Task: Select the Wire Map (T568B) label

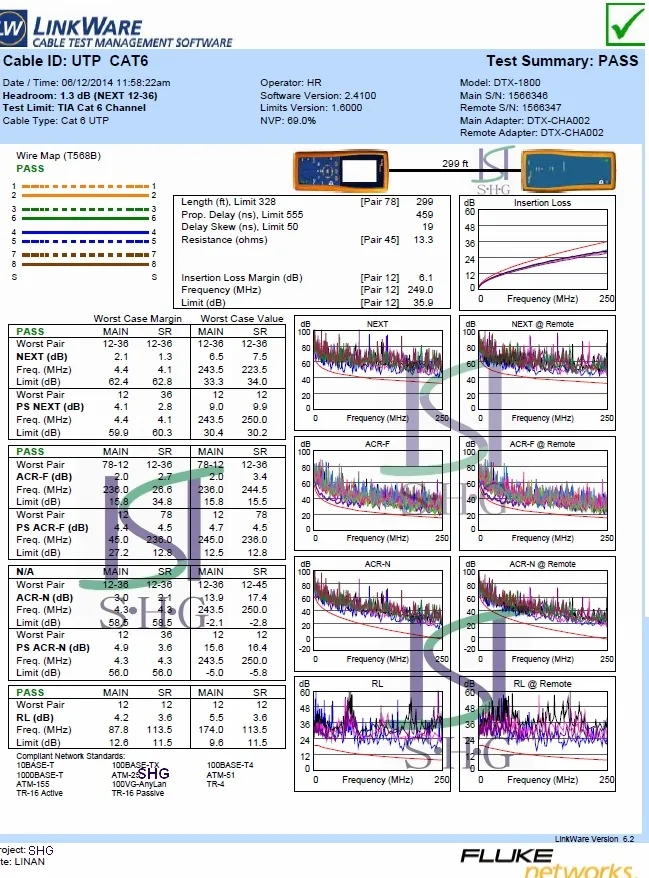Action: (x=58, y=156)
